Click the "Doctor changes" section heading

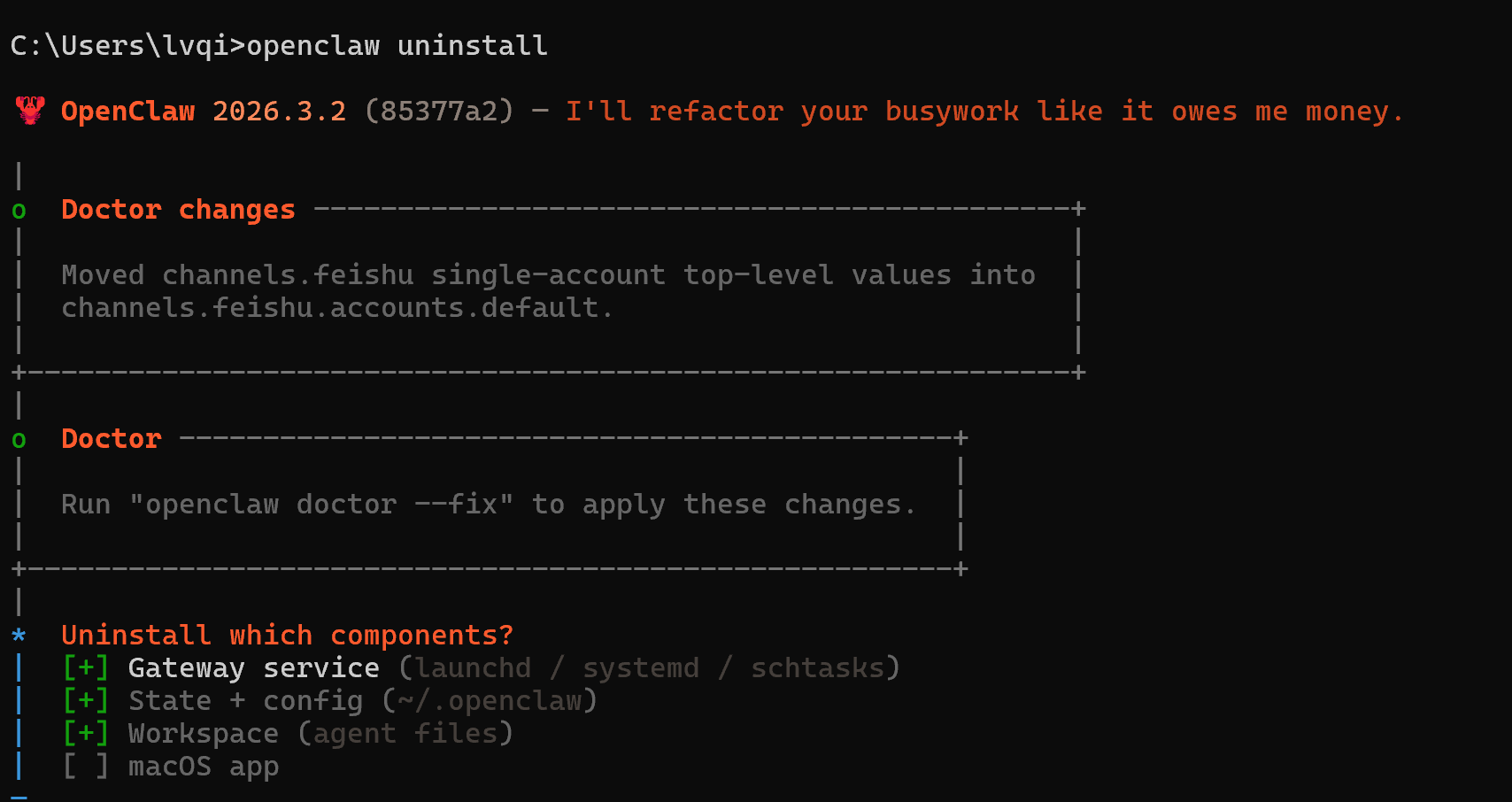(x=178, y=210)
